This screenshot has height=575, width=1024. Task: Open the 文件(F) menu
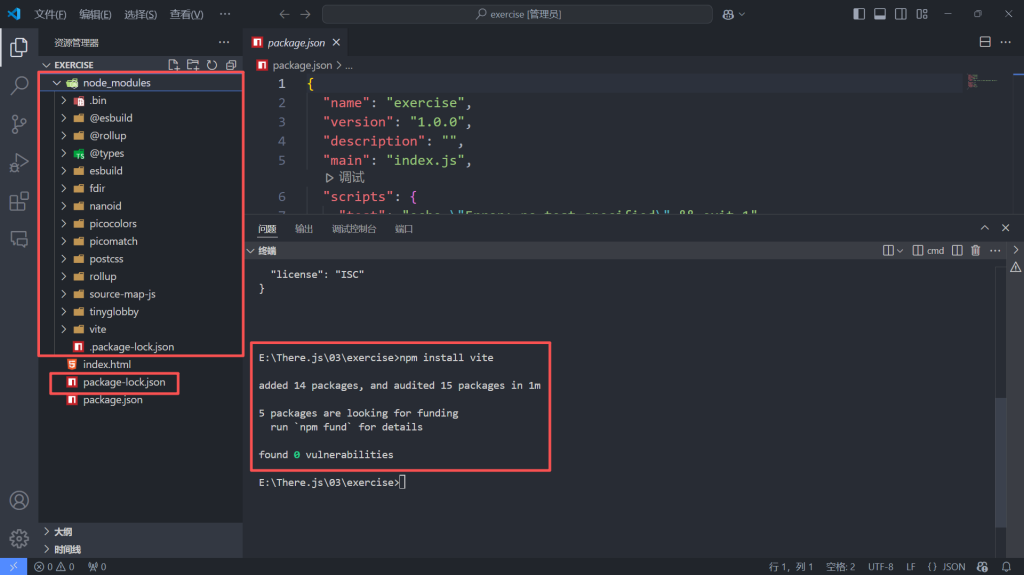[x=50, y=15]
